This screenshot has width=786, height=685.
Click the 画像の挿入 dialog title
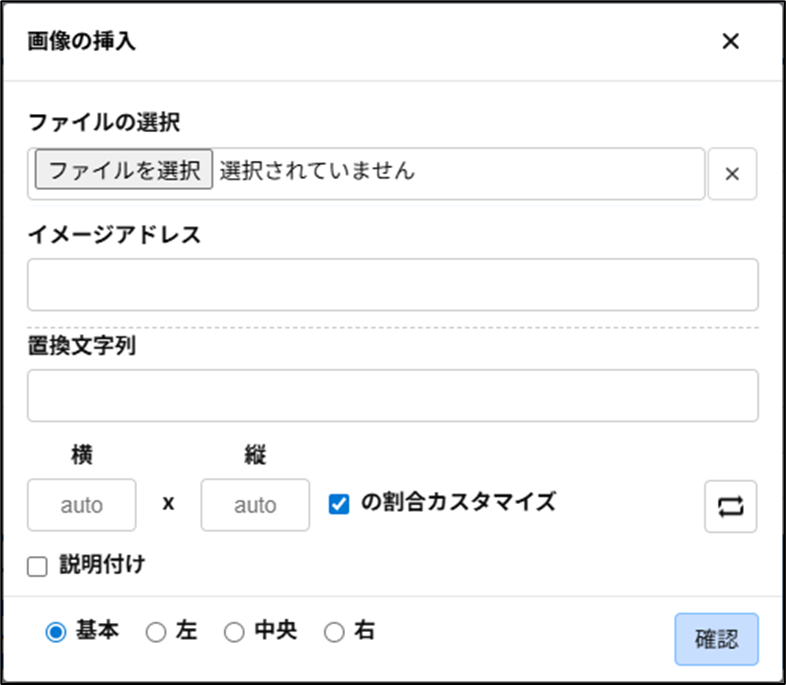tap(82, 41)
